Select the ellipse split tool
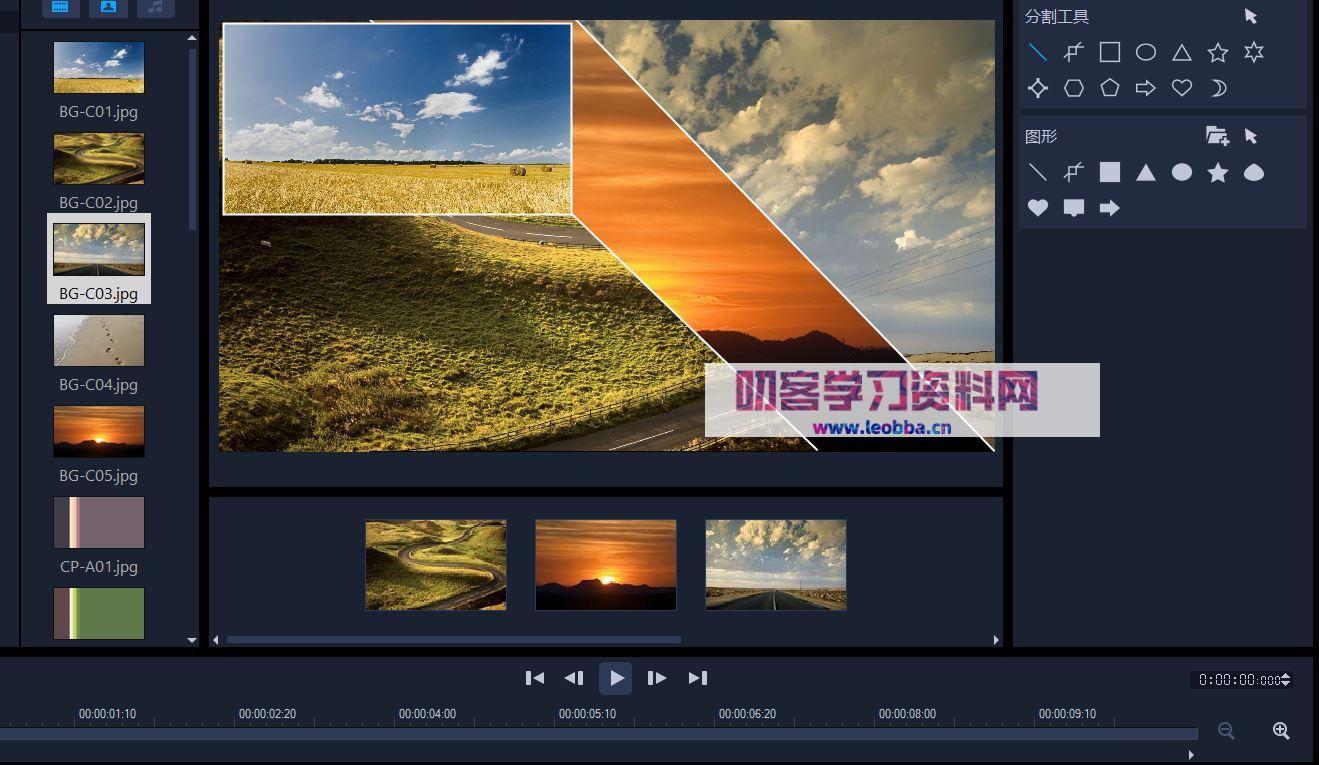1319x765 pixels. click(1145, 52)
